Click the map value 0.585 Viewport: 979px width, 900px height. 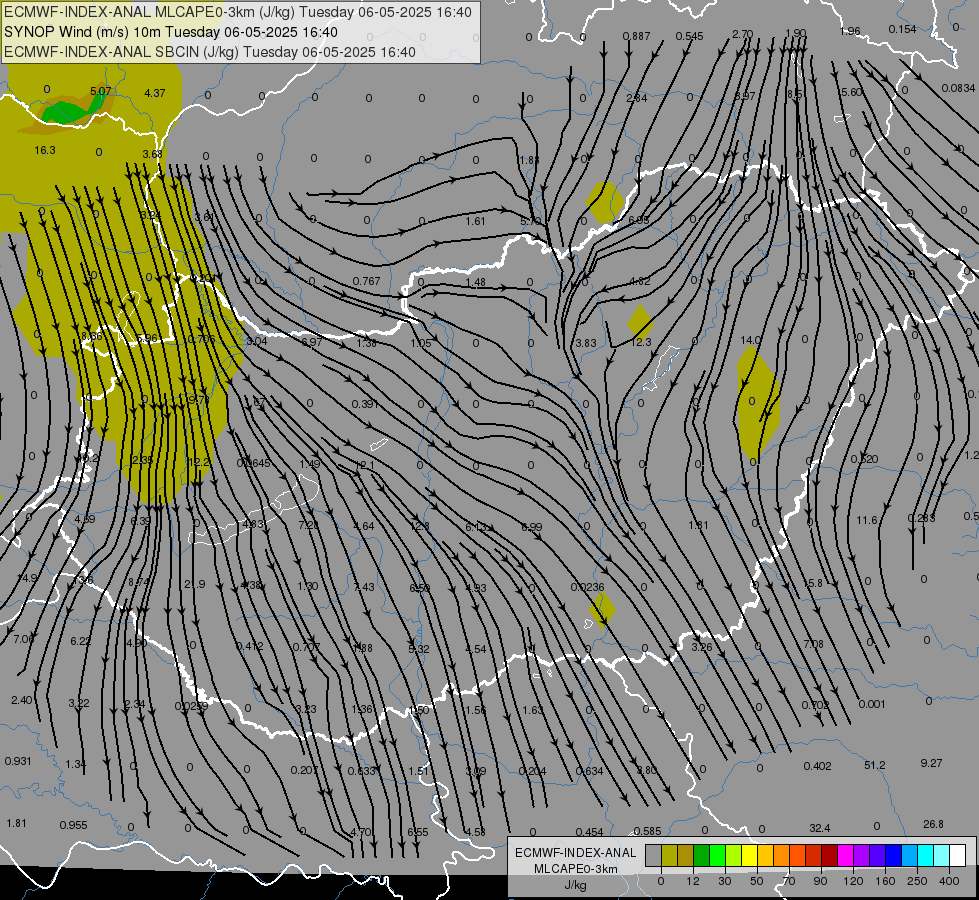point(647,831)
